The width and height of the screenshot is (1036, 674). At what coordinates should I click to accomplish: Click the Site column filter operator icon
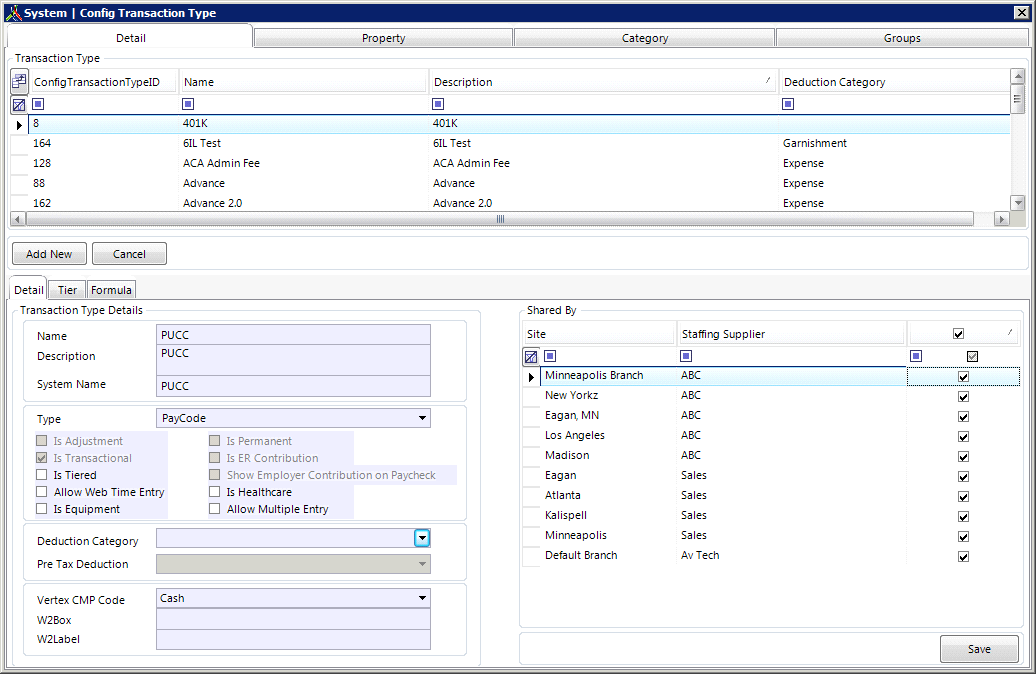tap(550, 356)
